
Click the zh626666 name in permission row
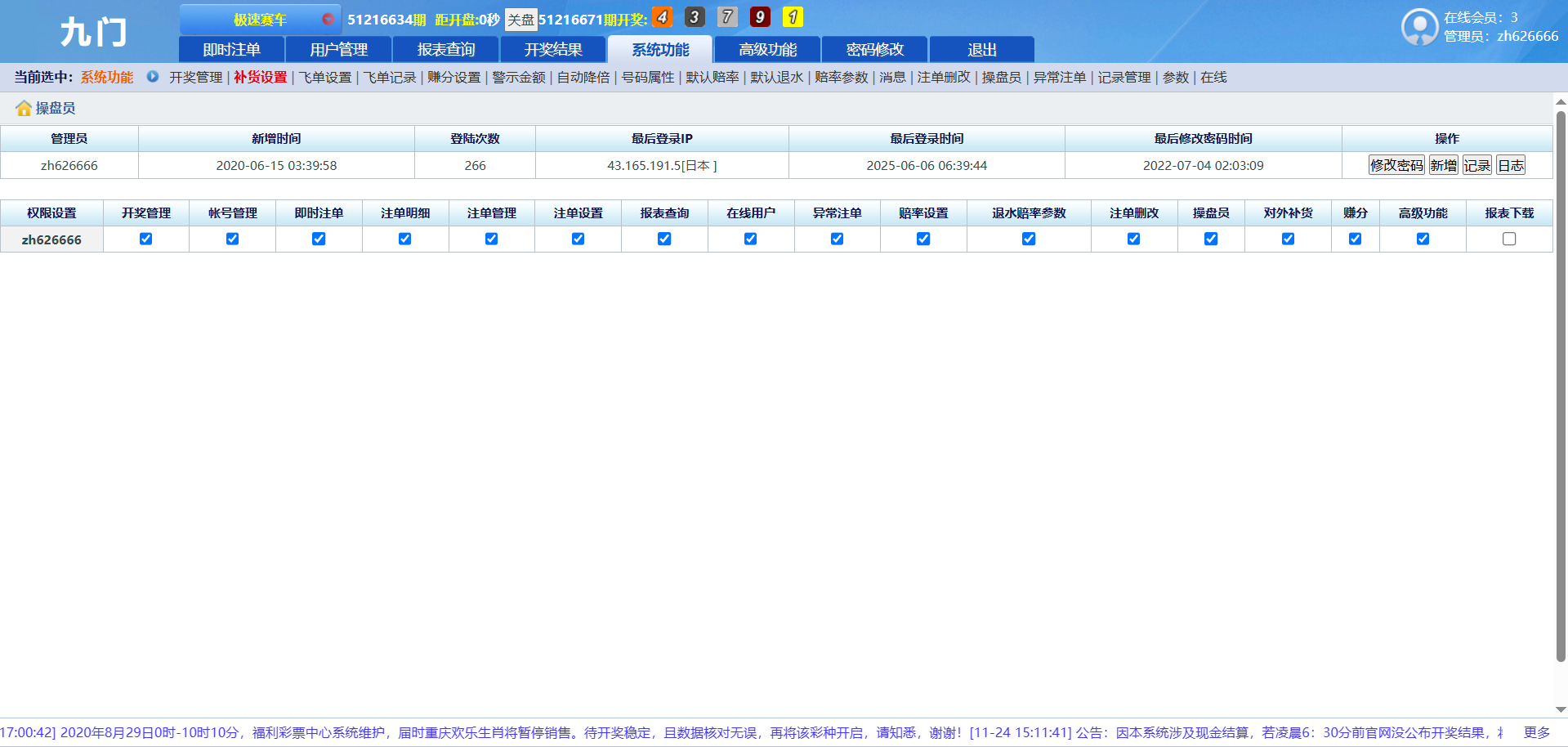click(x=51, y=239)
